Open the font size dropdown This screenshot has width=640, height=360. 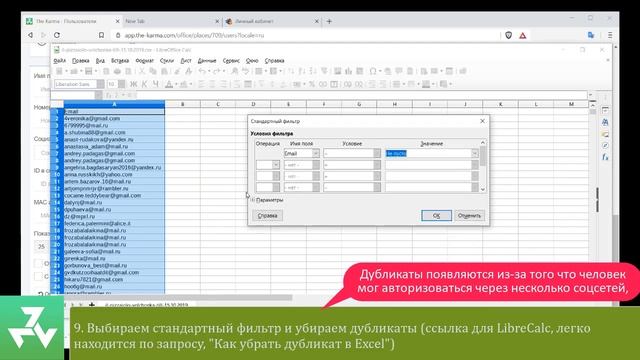(x=122, y=84)
